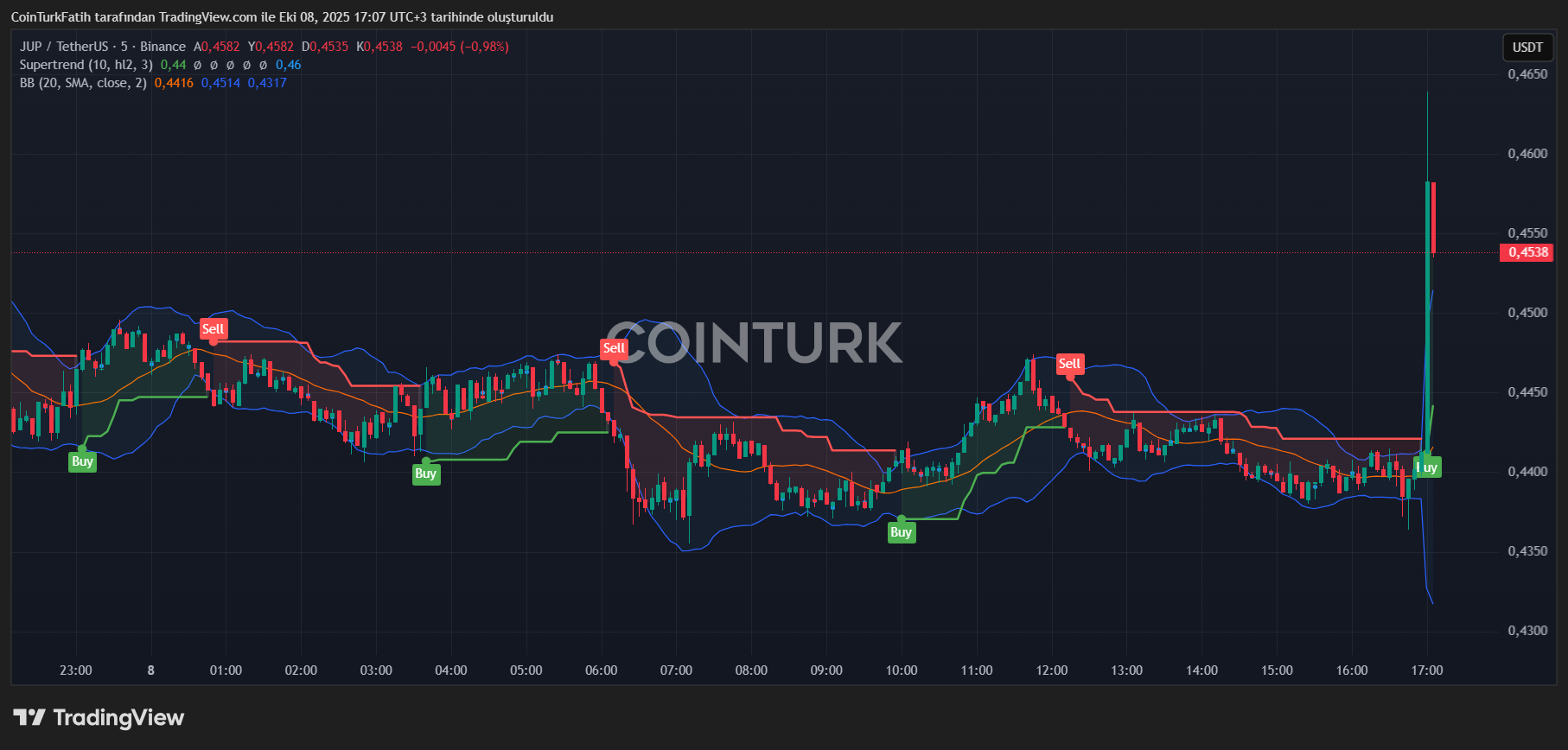Click the CoinTurkFatih attribution text at top

click(x=282, y=17)
